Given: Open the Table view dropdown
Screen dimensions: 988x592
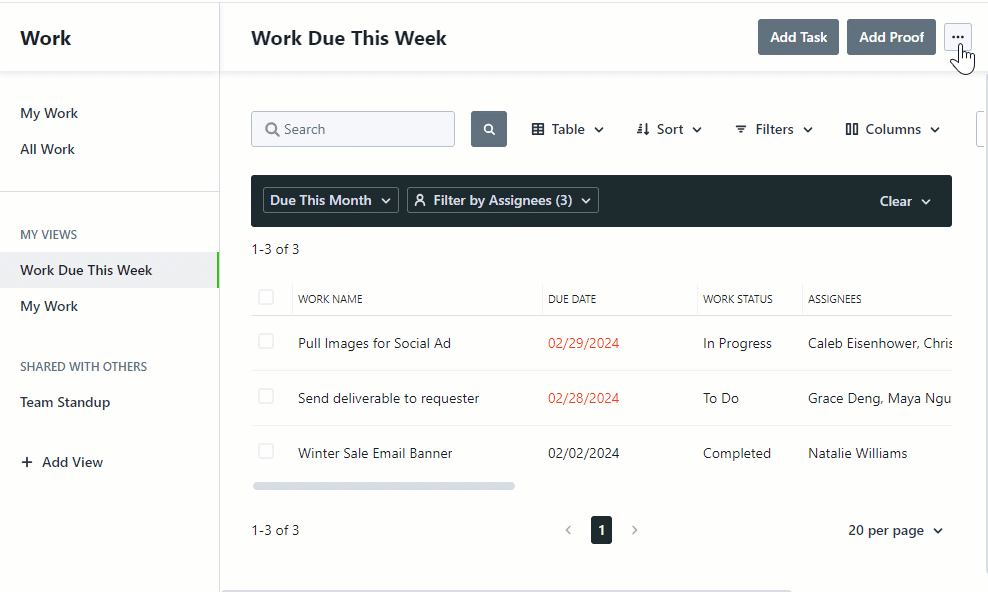Looking at the screenshot, I should (568, 129).
